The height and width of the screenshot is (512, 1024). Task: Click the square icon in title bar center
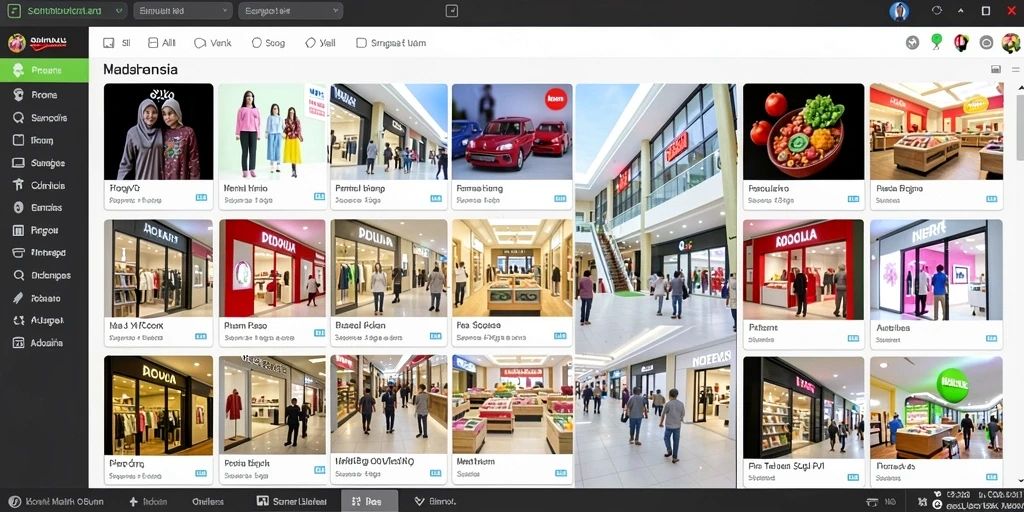[x=451, y=10]
